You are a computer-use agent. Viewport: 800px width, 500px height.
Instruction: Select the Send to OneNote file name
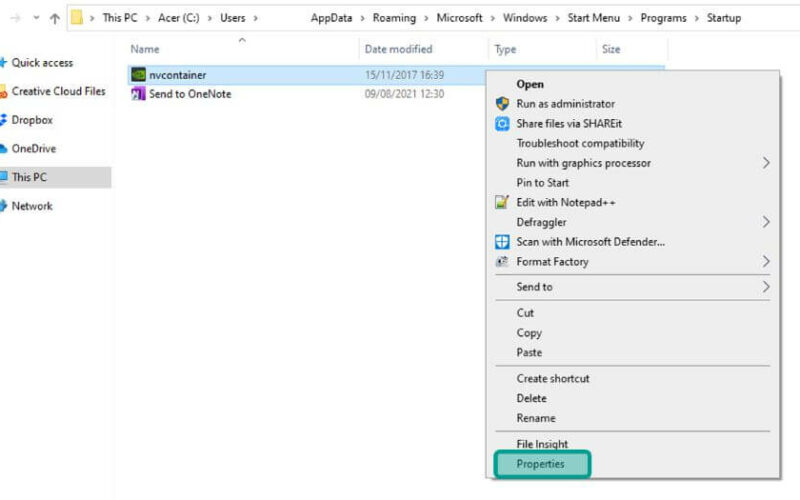pos(190,94)
